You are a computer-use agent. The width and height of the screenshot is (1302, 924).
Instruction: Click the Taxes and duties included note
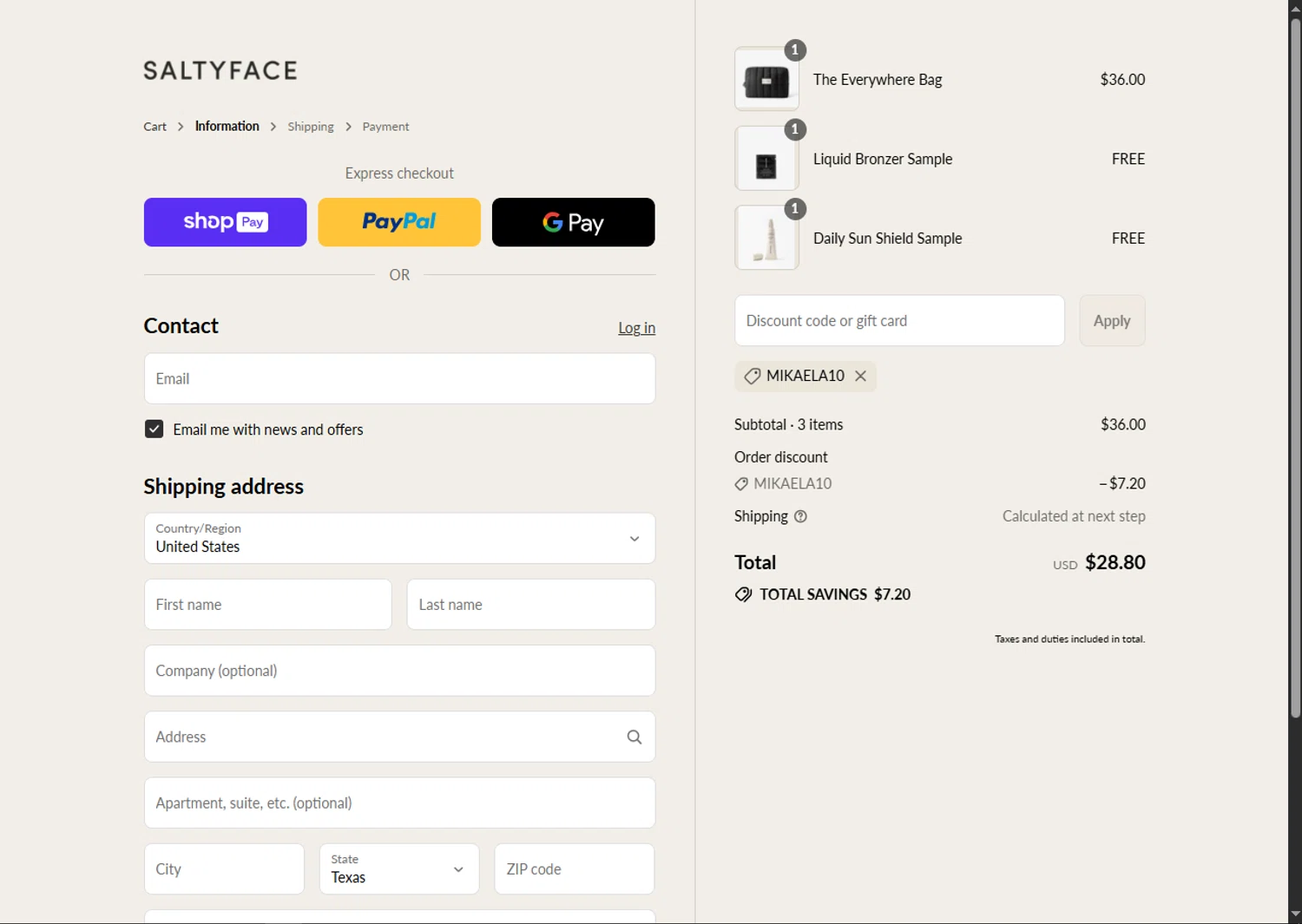(x=1069, y=639)
